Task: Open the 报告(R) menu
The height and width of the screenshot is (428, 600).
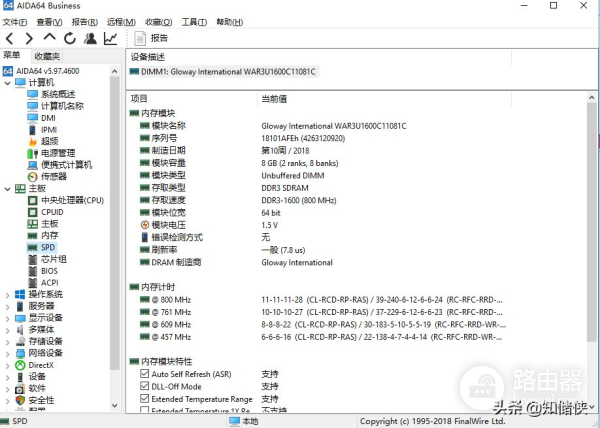Action: tap(85, 22)
